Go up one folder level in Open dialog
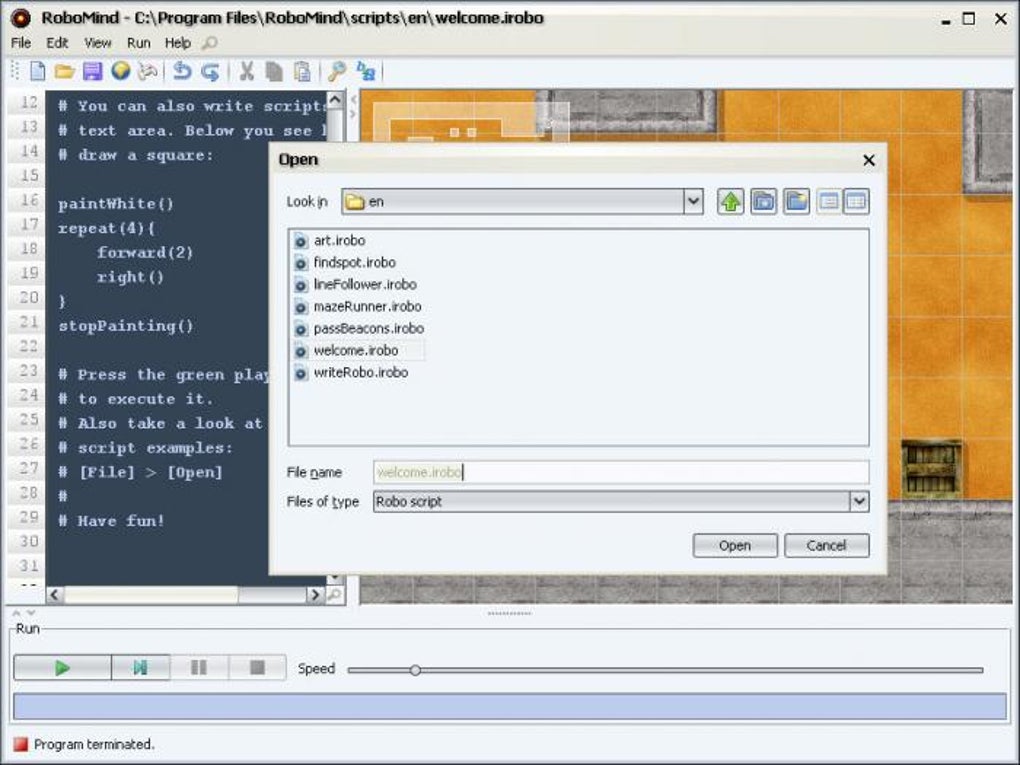 pos(731,202)
